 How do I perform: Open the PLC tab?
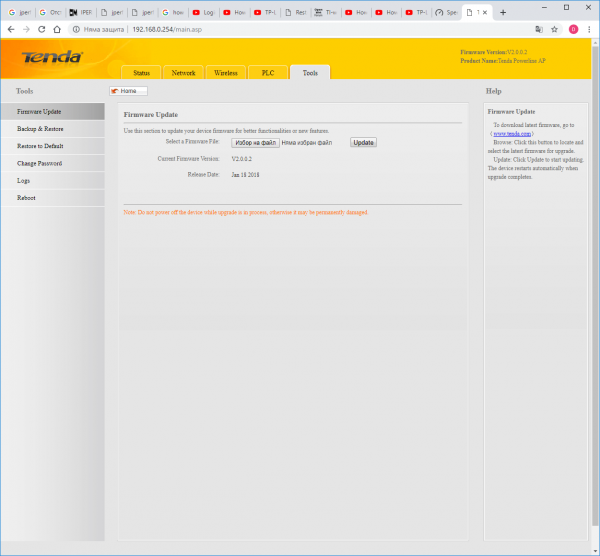point(268,73)
